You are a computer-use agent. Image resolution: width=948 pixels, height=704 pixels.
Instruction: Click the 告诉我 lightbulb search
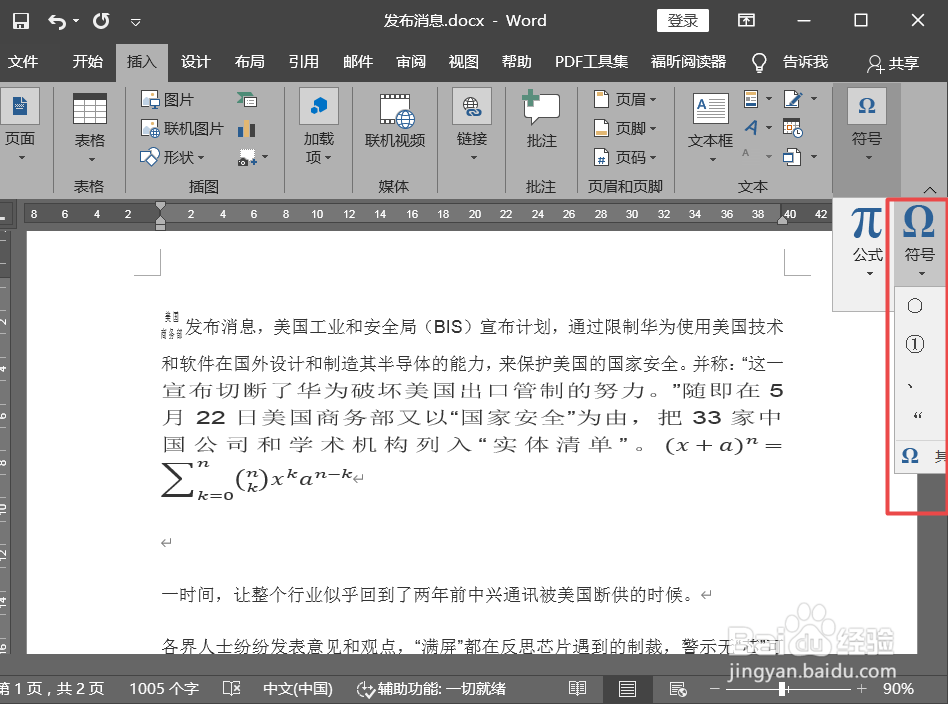point(790,62)
